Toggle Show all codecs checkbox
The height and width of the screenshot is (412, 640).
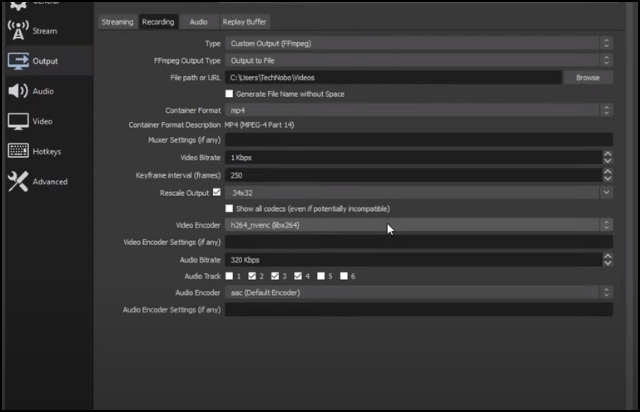click(229, 209)
